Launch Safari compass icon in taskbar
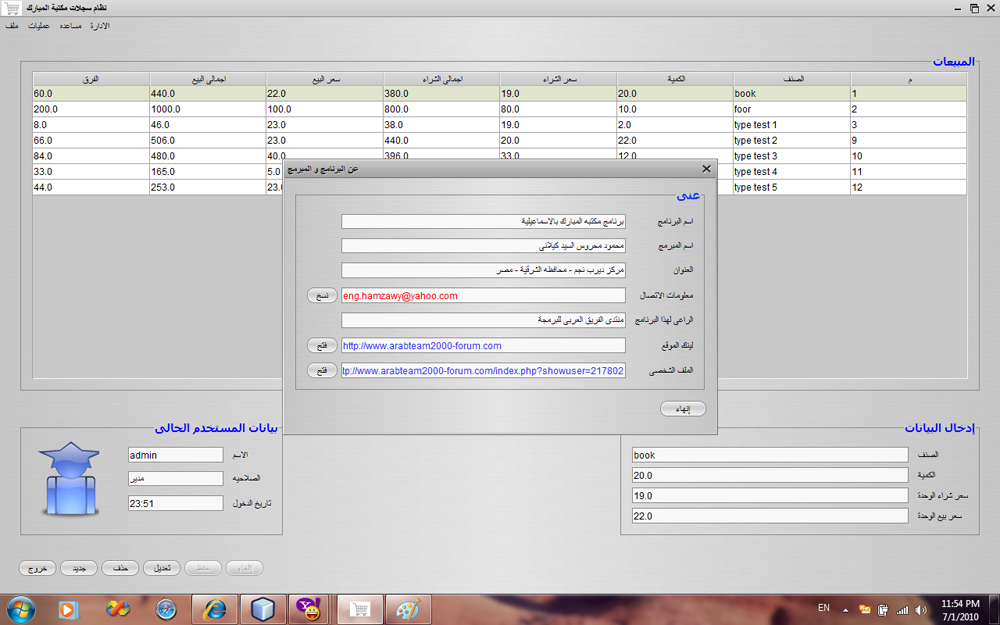Screen dimensions: 1000x625 click(x=166, y=610)
